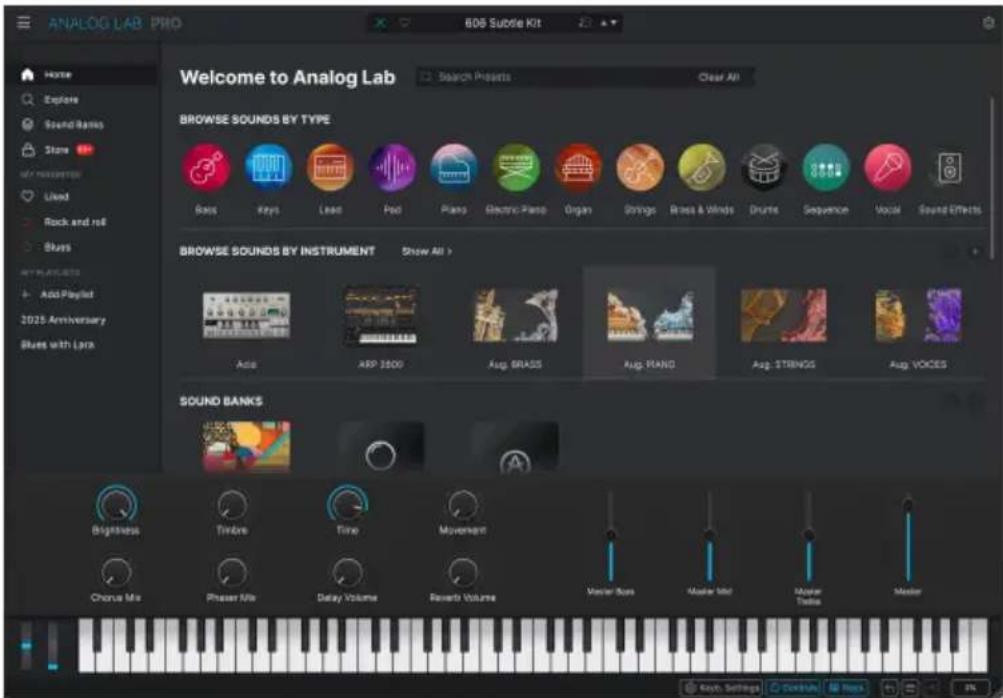
Task: Click the heart like icon in preset bar
Action: [x=405, y=23]
